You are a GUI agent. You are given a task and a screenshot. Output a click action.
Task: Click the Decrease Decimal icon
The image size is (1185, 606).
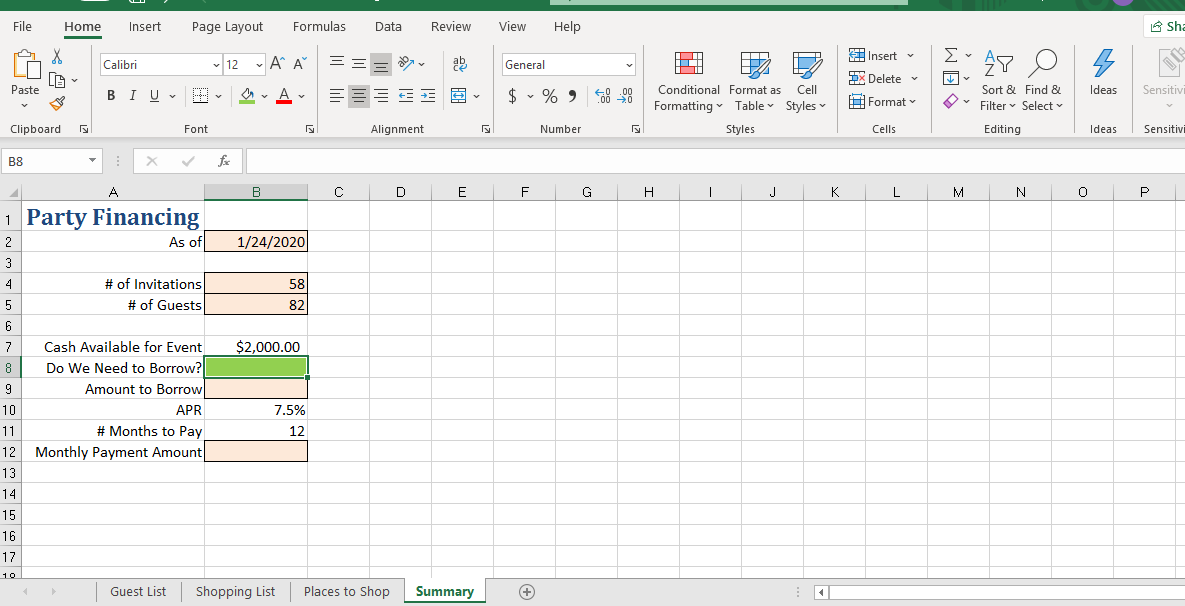[x=626, y=96]
